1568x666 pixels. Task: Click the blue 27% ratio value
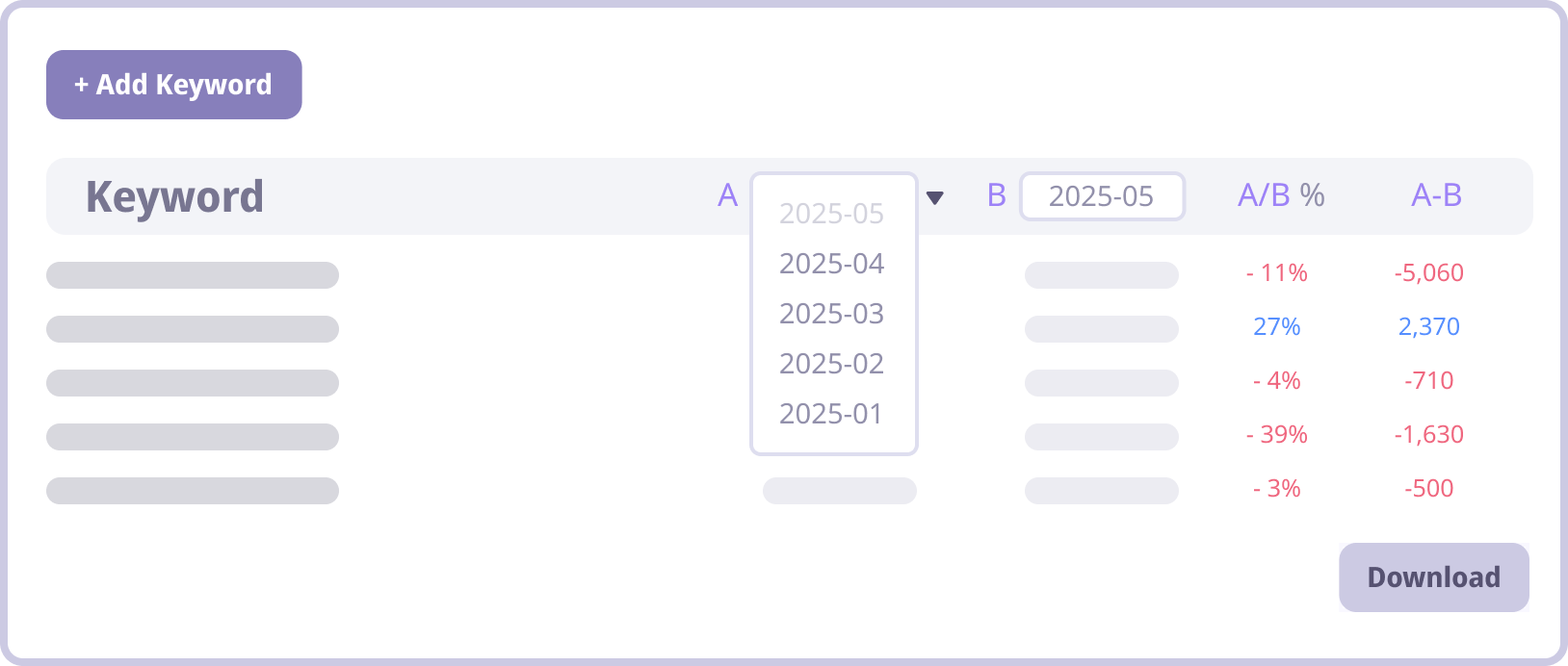(x=1277, y=327)
